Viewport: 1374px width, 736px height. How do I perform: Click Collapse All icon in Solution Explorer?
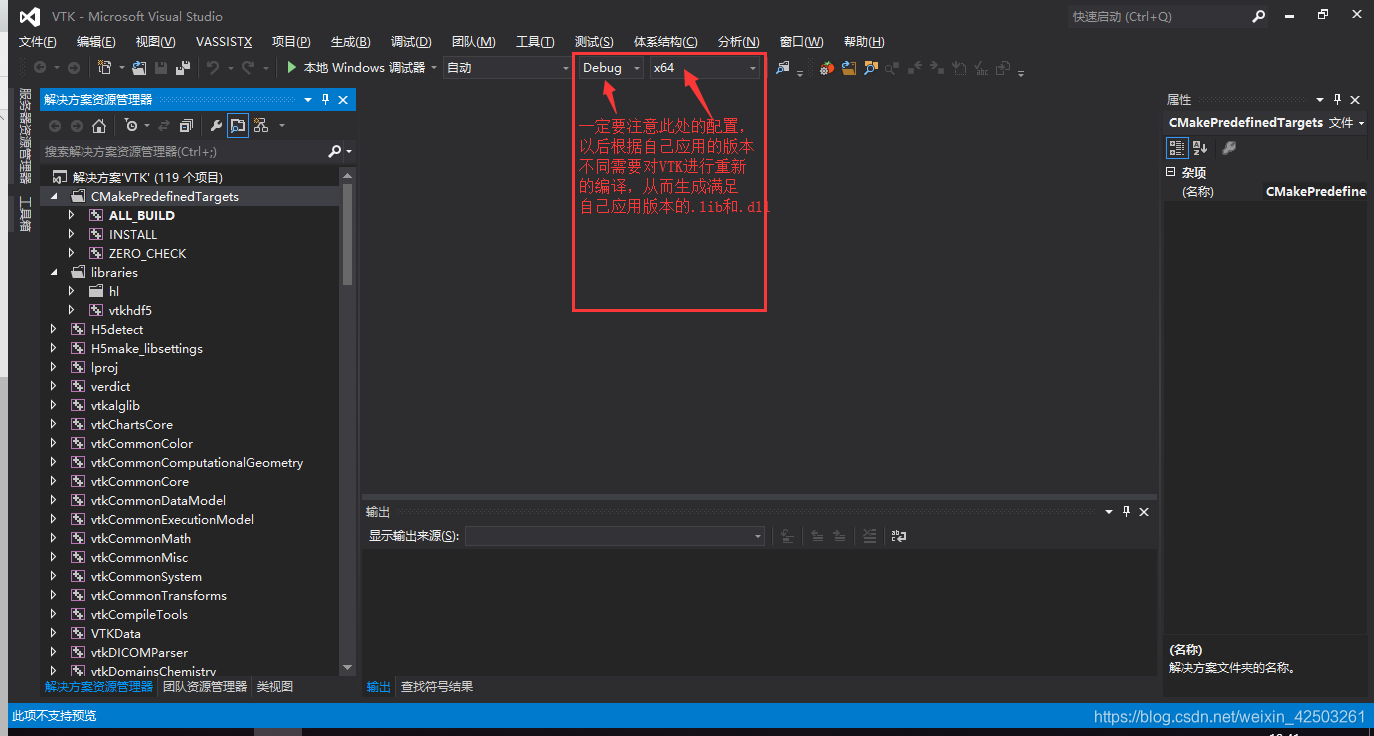tap(186, 126)
